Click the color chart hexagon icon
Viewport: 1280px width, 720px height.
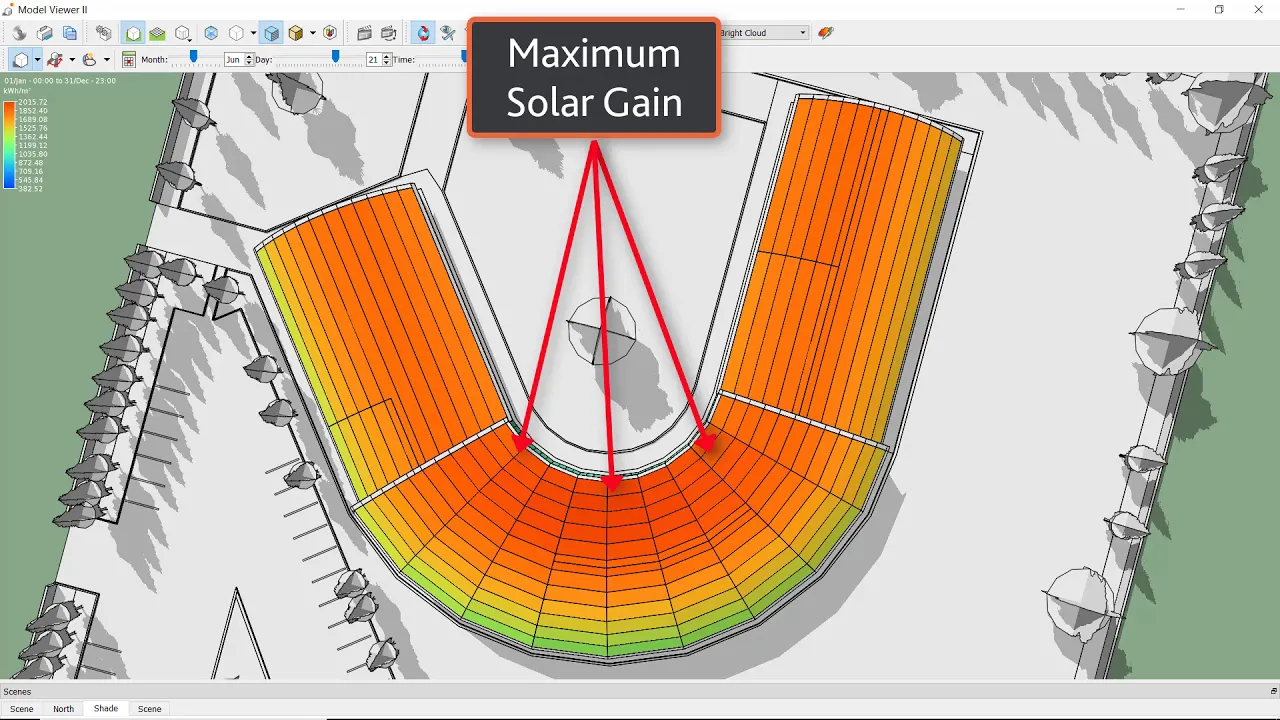click(x=330, y=33)
